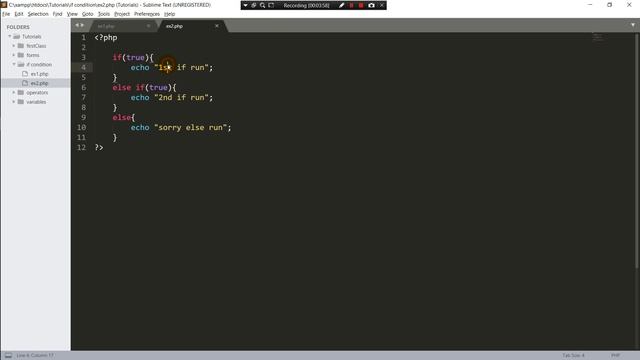
Task: Open the Edit menu
Action: tap(19, 14)
